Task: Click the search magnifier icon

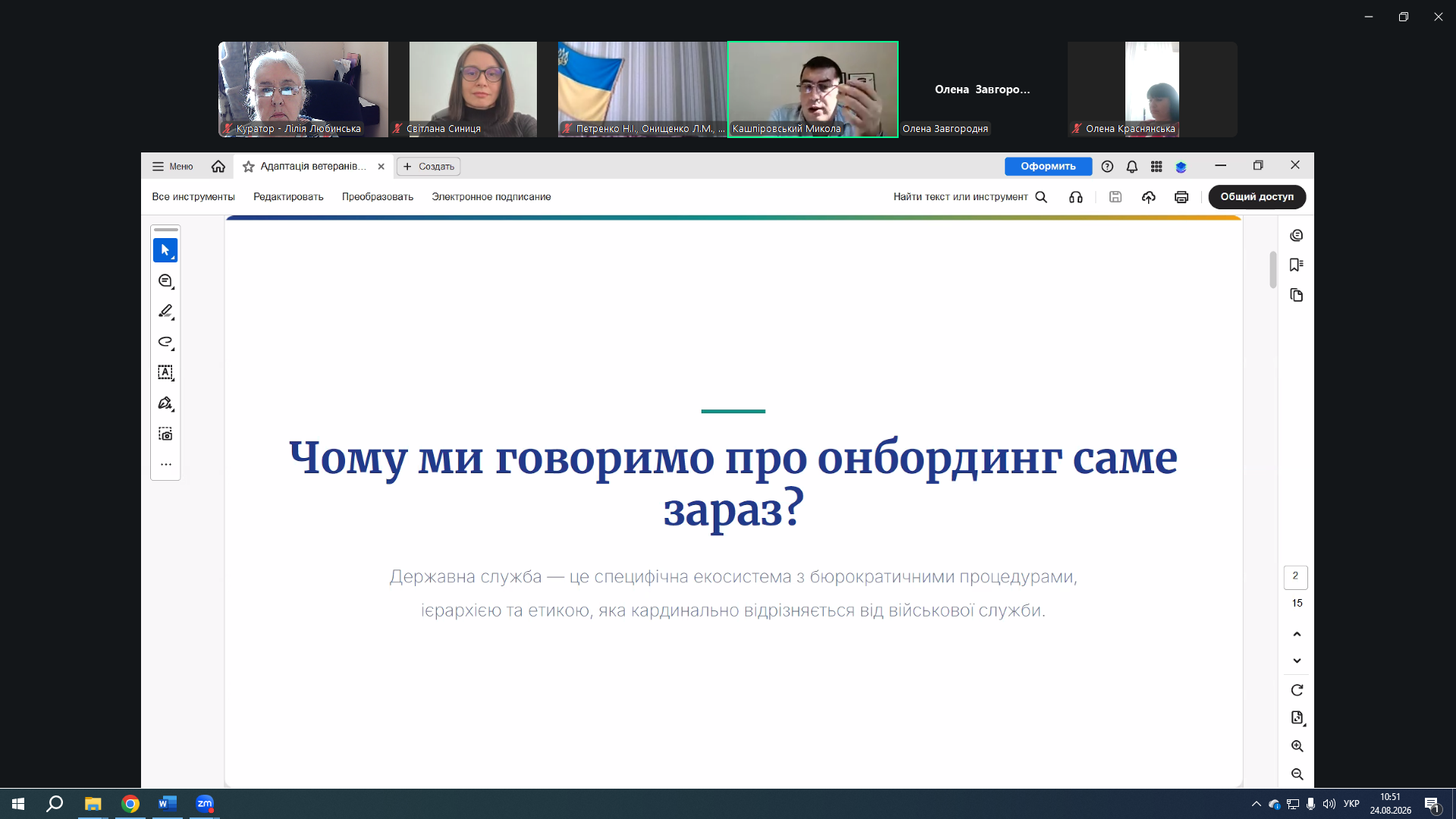Action: click(1041, 197)
